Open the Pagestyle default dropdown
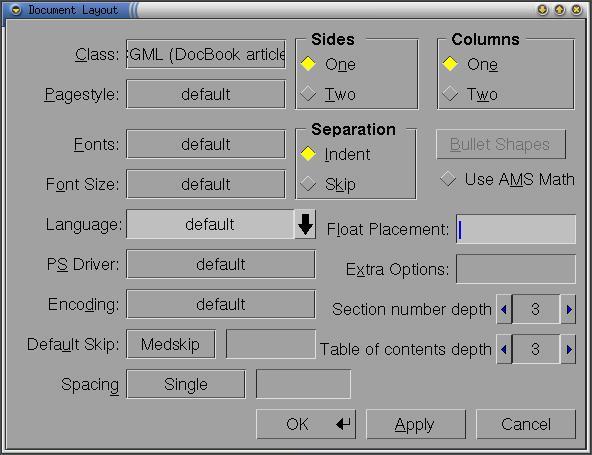592x455 pixels. [x=206, y=94]
